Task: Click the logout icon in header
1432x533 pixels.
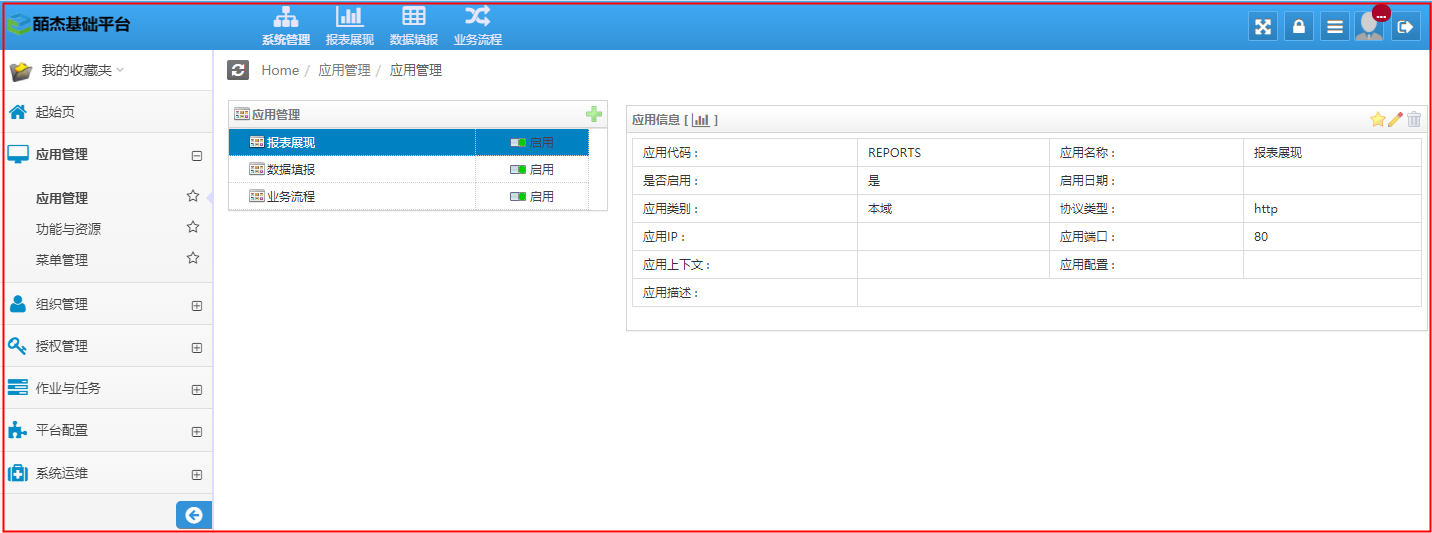Action: pos(1405,27)
